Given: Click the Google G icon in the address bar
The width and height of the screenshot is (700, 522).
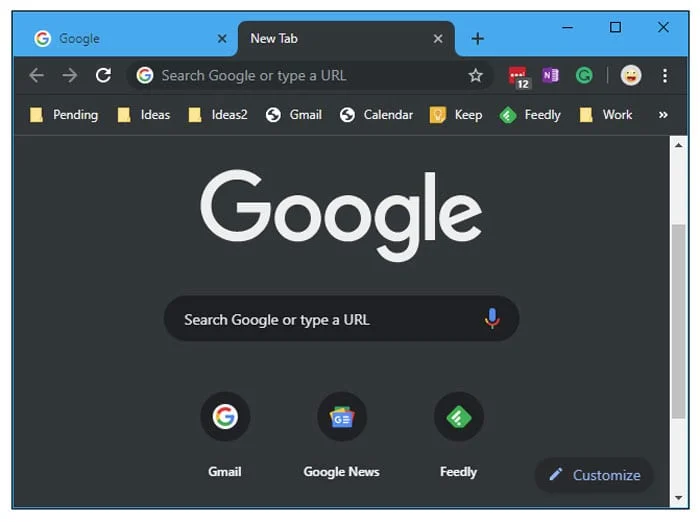Looking at the screenshot, I should (x=145, y=75).
